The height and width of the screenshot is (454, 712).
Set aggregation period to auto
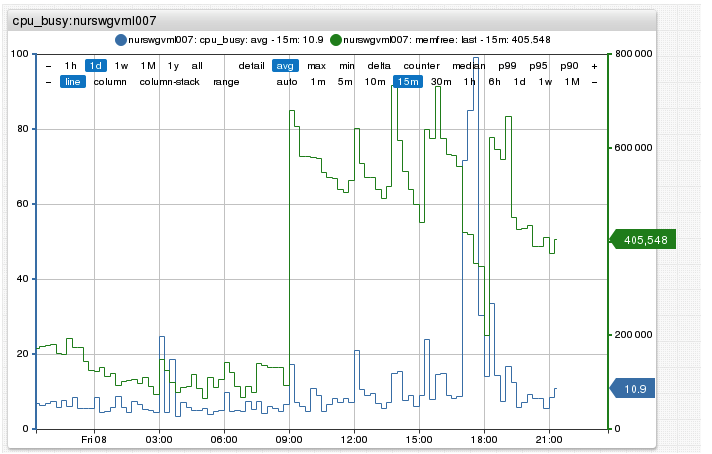(287, 82)
